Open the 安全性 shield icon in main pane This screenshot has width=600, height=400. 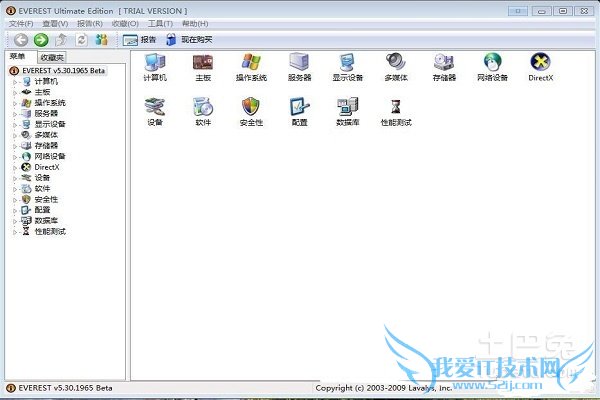click(x=251, y=112)
